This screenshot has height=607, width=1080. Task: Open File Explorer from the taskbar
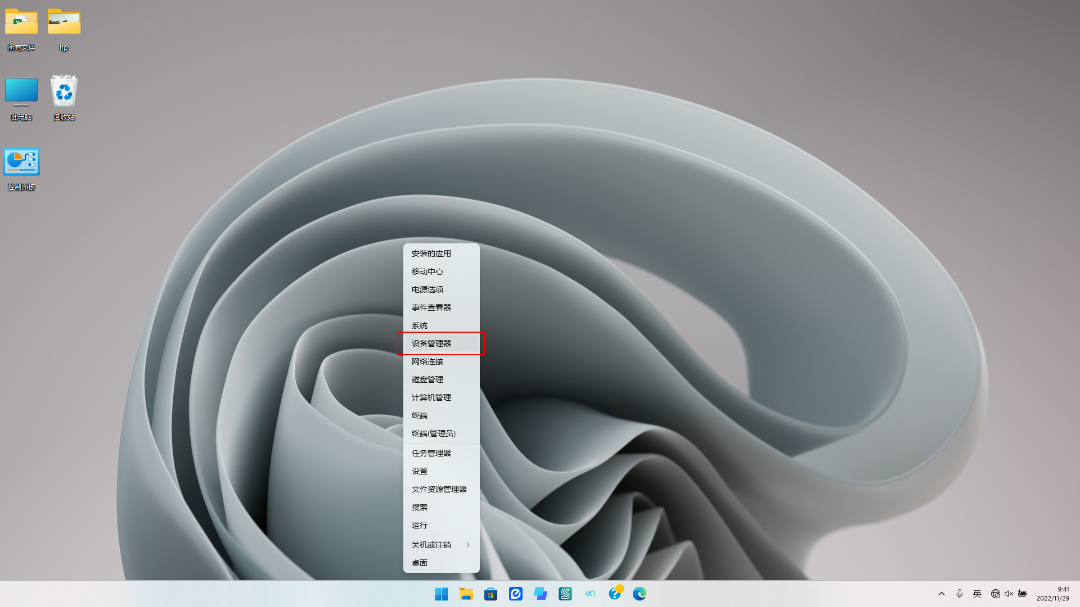[466, 594]
